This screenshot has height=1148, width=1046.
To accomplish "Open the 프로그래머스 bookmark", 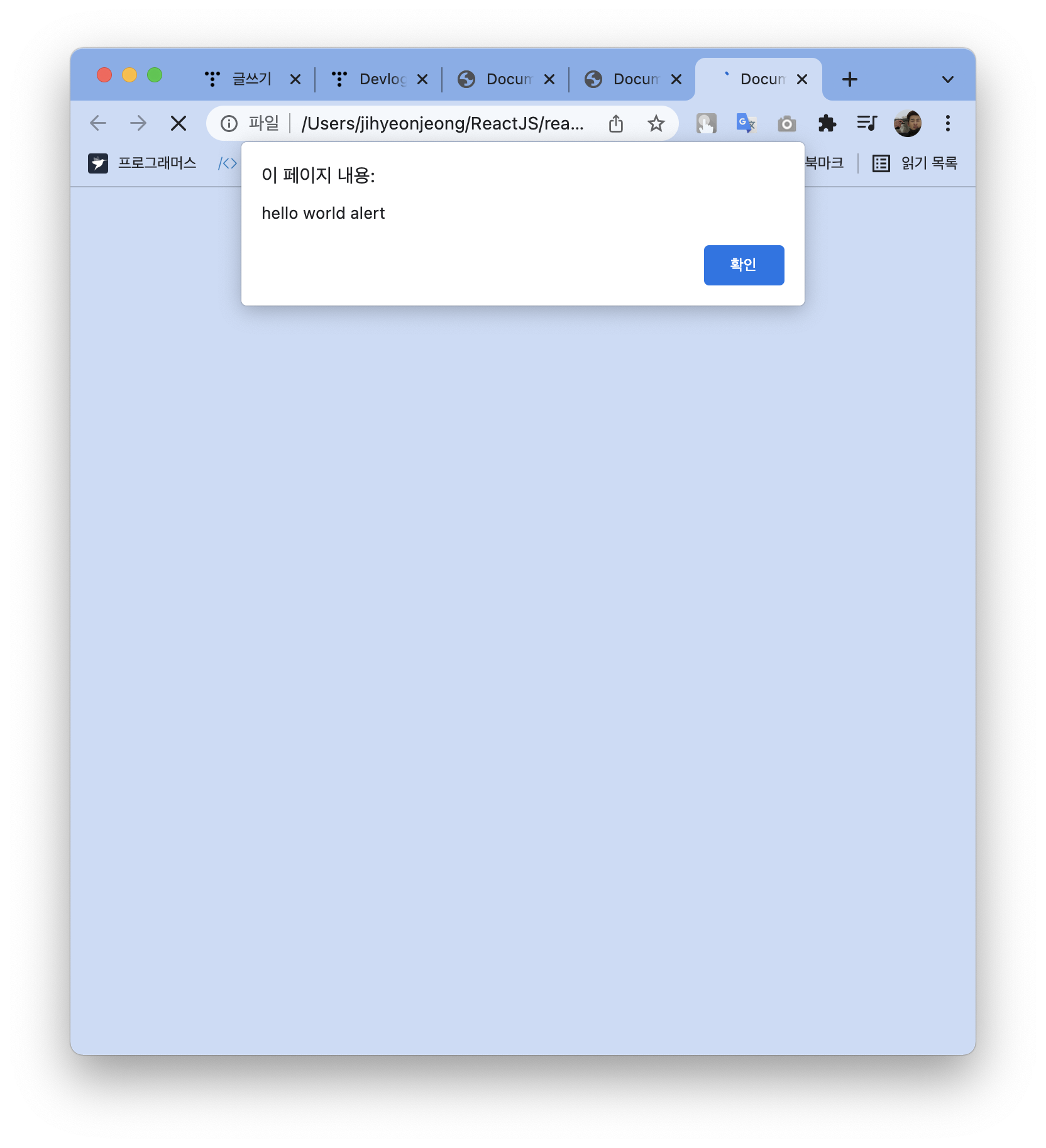I will click(x=142, y=163).
